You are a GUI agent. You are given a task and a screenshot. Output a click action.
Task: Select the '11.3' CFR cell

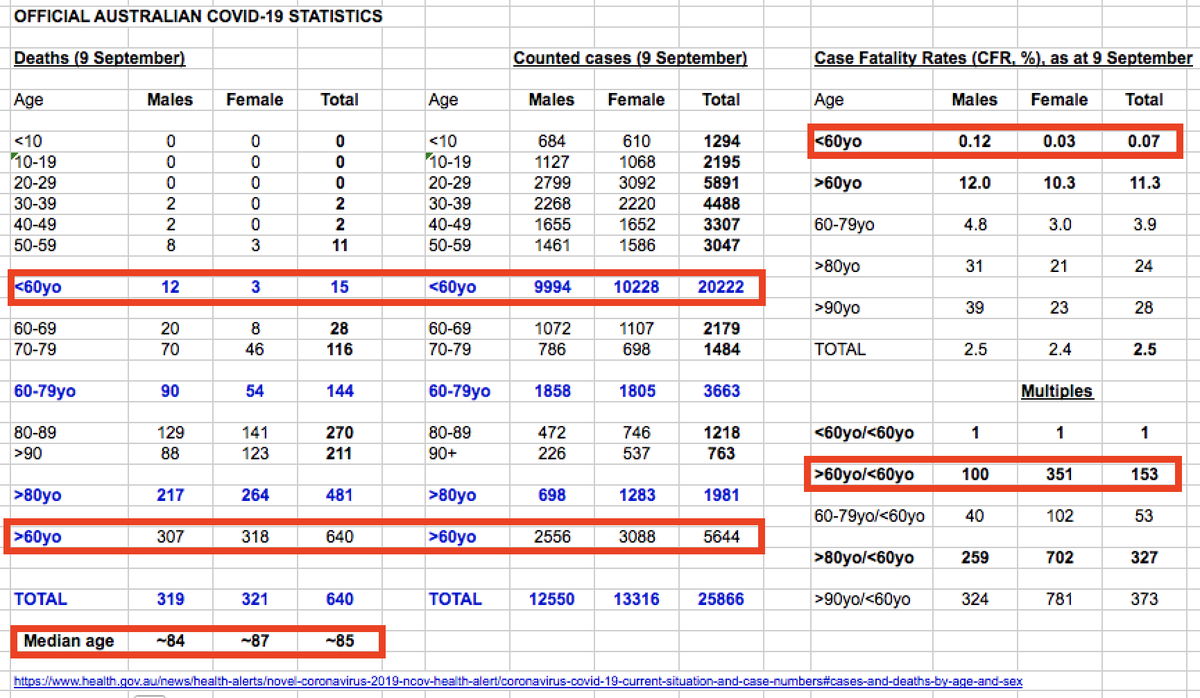pos(1144,183)
